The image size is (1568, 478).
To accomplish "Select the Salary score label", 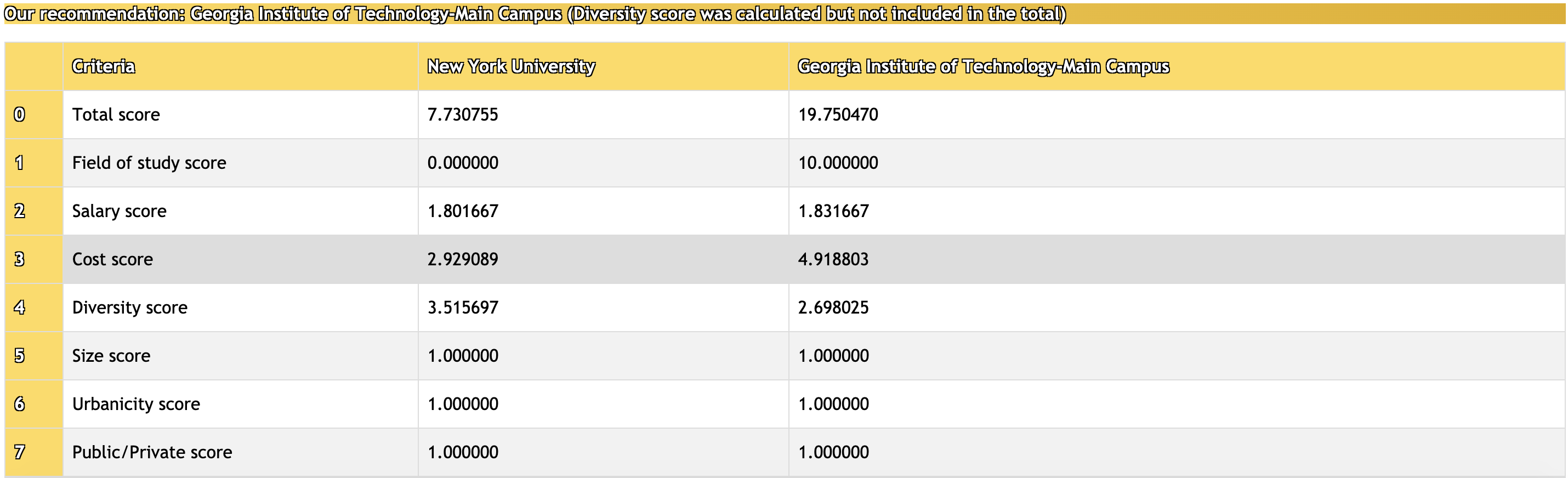I will [x=120, y=210].
